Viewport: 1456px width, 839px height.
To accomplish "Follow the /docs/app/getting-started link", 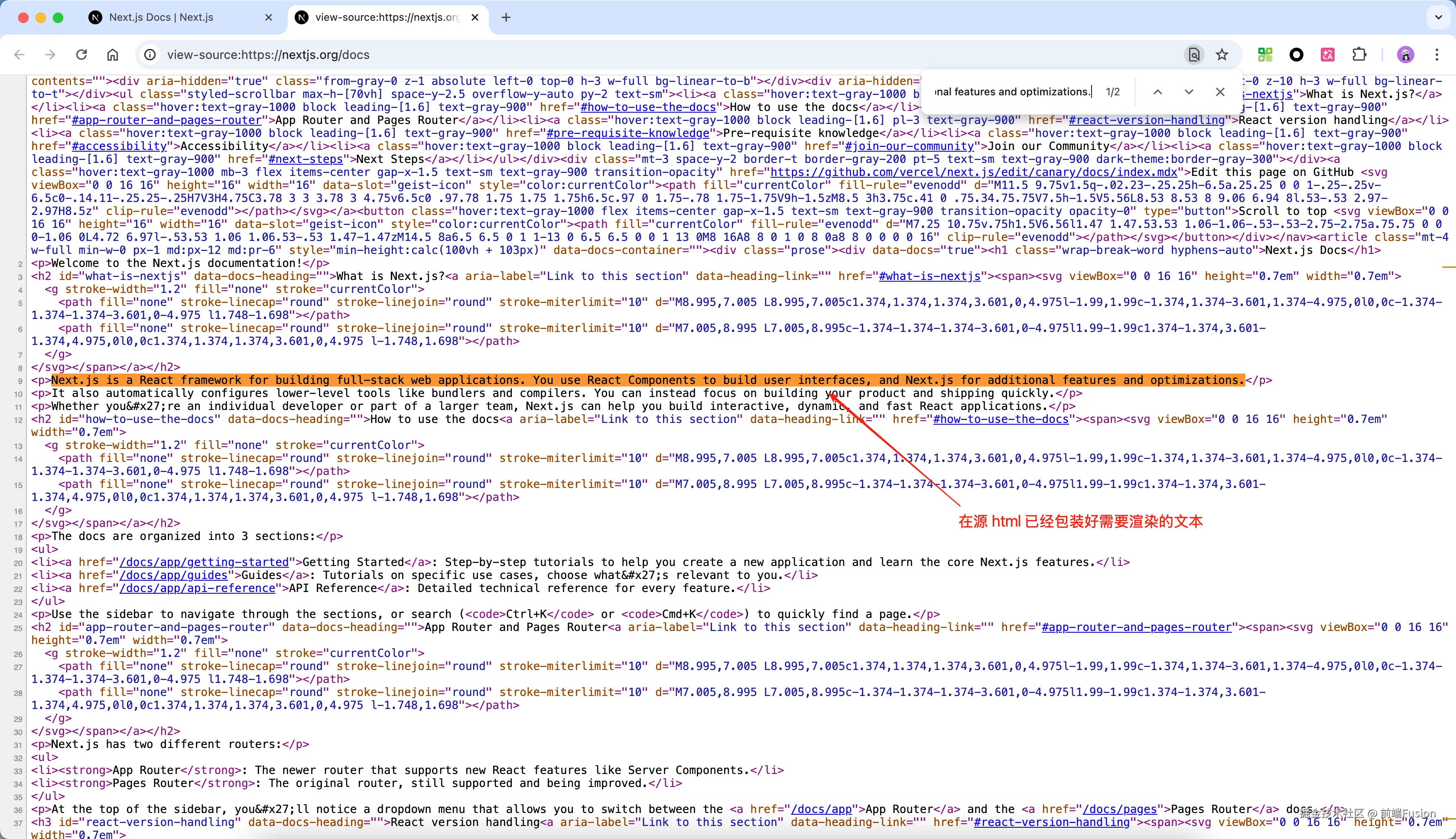I will click(204, 563).
